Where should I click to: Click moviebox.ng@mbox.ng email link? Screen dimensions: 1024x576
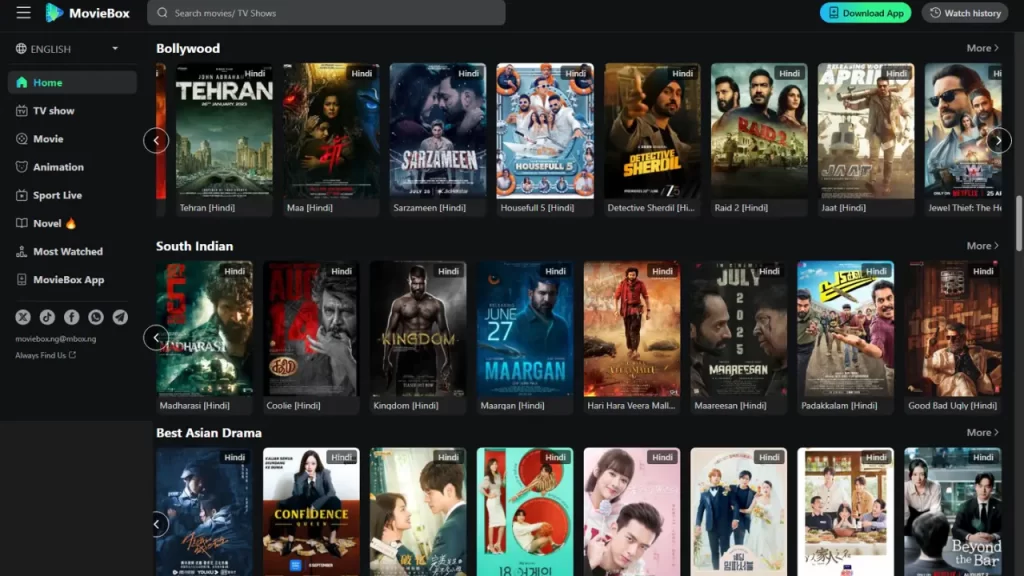tap(56, 338)
